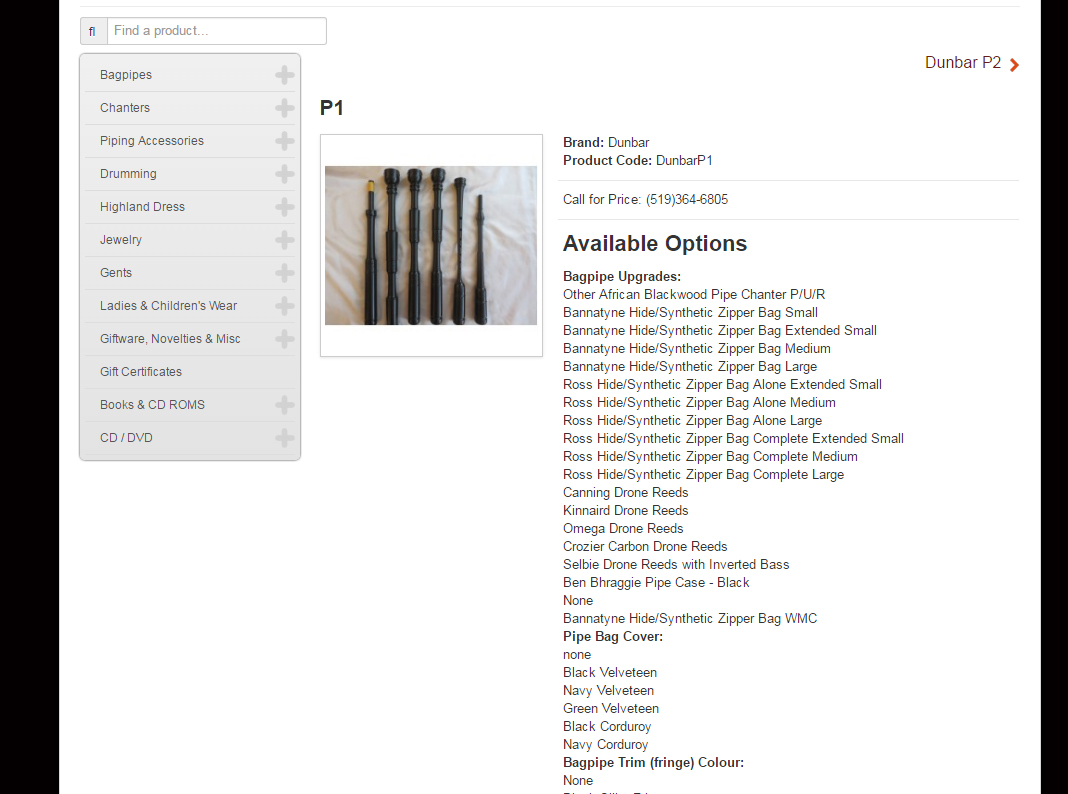Open the Bagpipes menu category
Image resolution: width=1068 pixels, height=794 pixels.
click(x=126, y=75)
